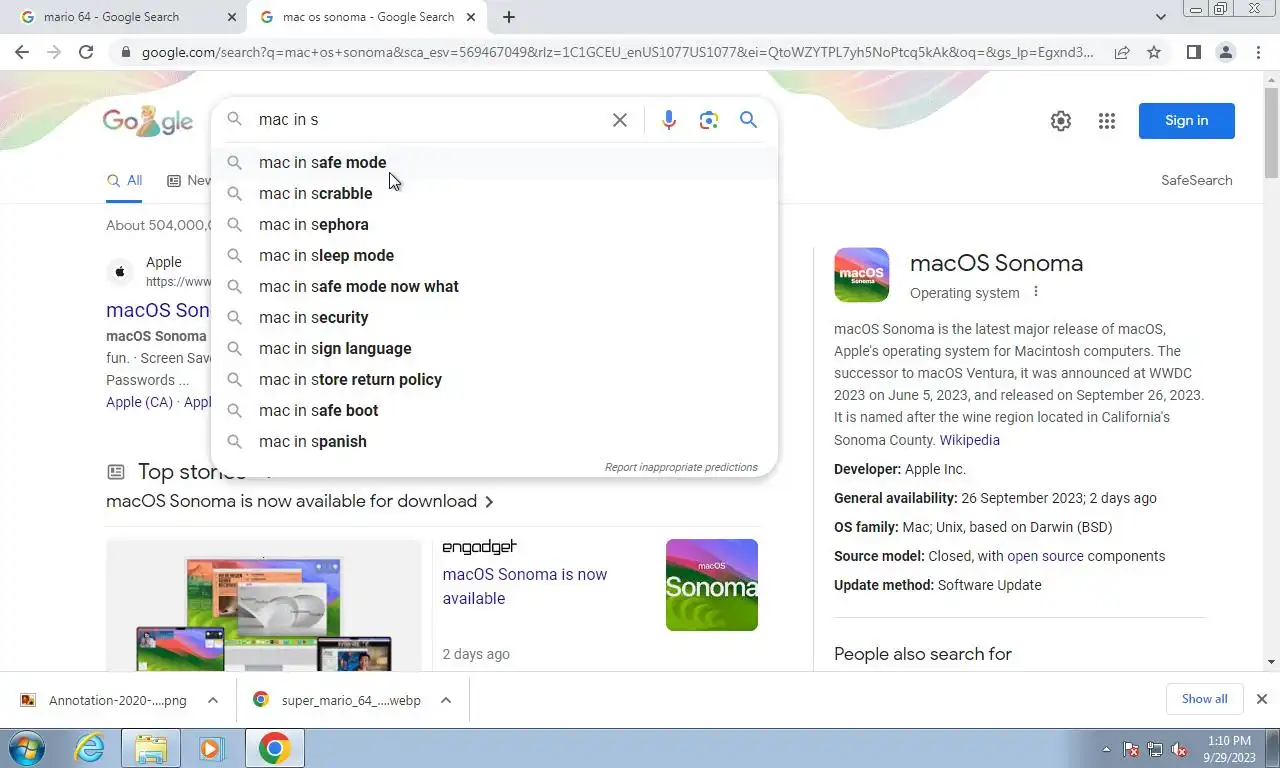The image size is (1280, 768).
Task: Open Annotation-2020 png downloaded file
Action: (x=103, y=700)
